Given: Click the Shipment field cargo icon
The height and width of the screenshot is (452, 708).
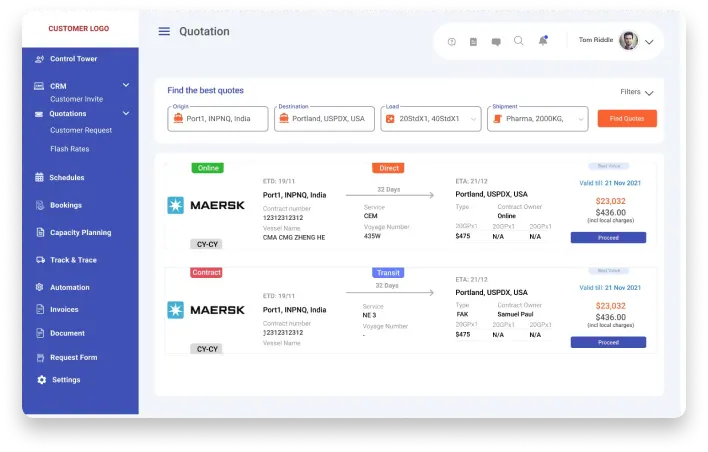Looking at the screenshot, I should point(497,119).
